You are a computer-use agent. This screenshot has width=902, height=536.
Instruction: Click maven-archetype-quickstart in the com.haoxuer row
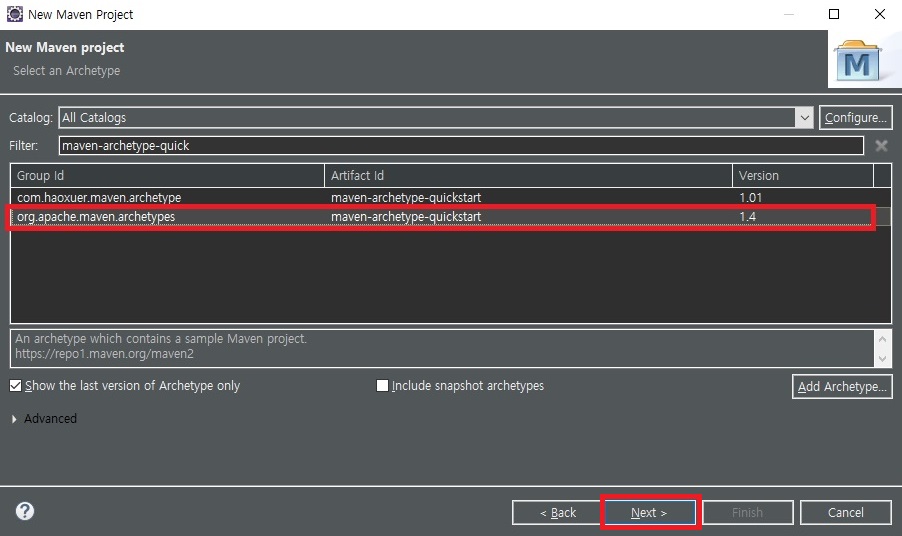click(x=406, y=197)
